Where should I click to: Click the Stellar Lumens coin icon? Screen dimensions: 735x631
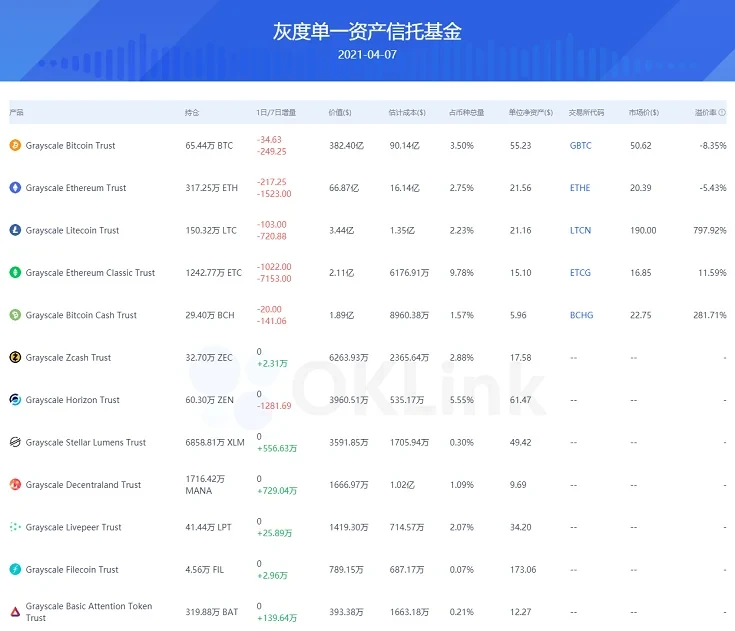click(15, 442)
